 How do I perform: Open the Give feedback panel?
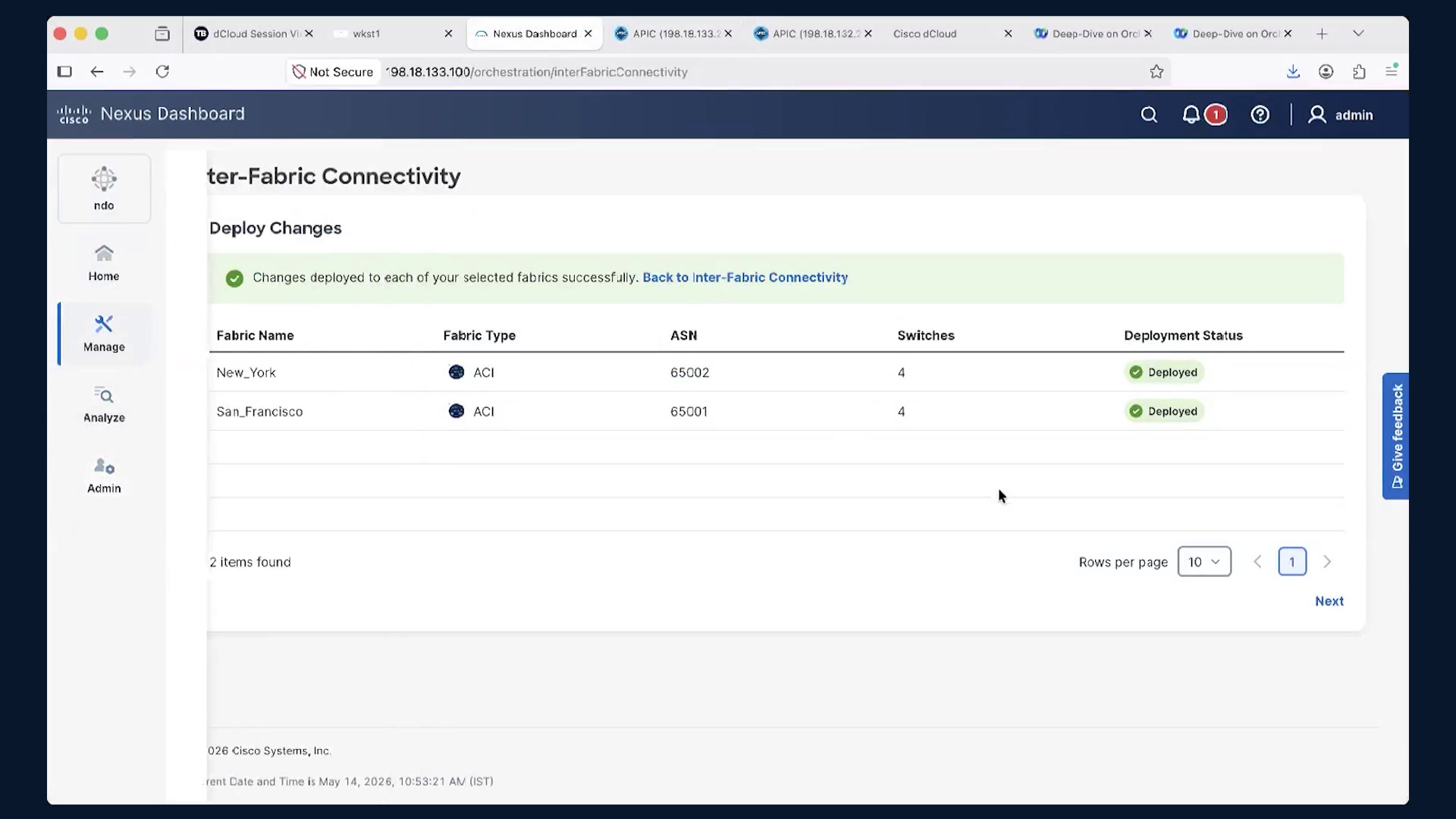(1395, 436)
